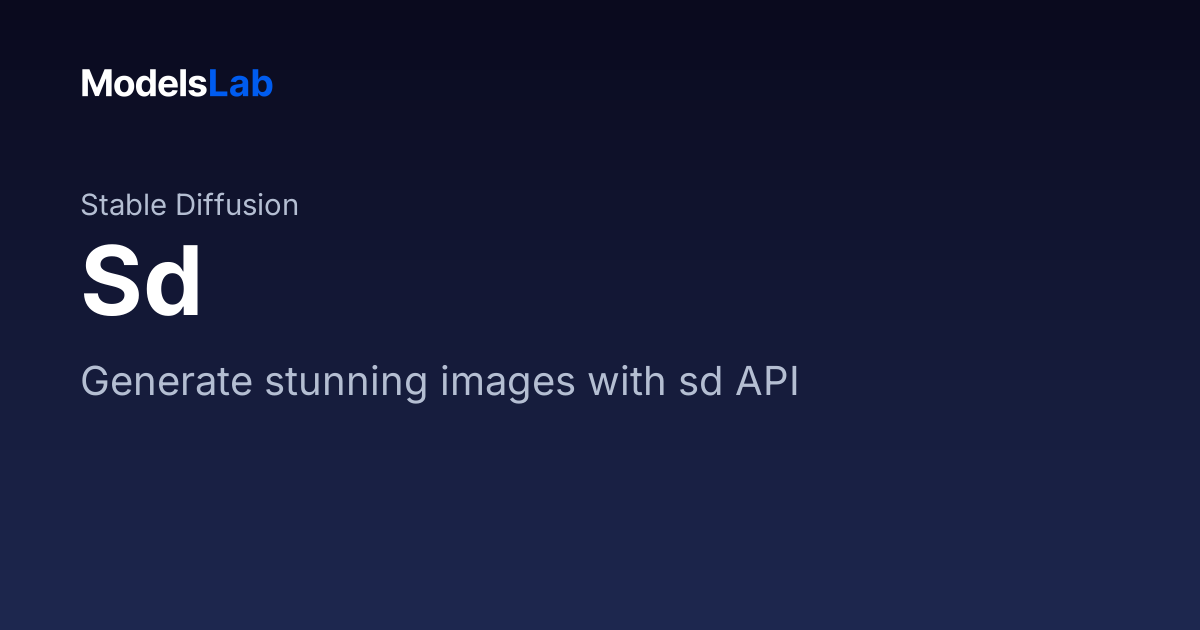
Task: Click the word "Generate" in the tagline
Action: 167,382
